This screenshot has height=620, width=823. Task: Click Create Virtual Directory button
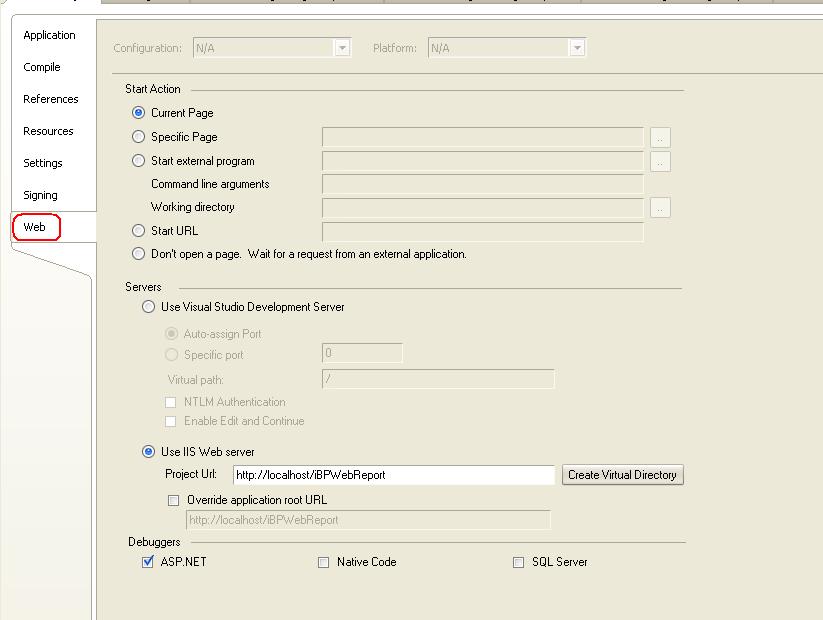point(622,475)
